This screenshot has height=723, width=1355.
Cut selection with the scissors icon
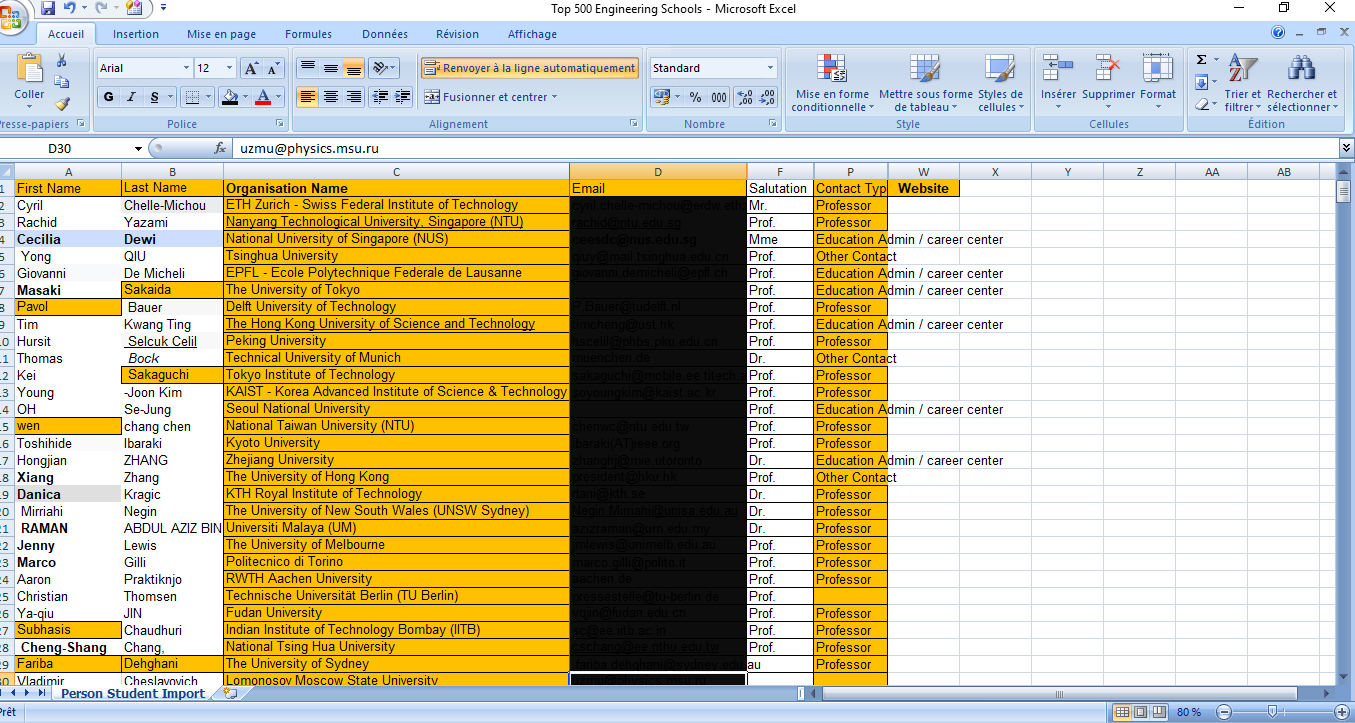pos(62,61)
